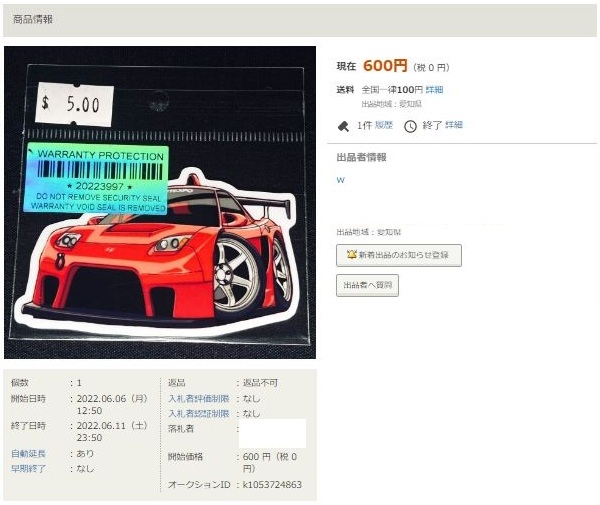The height and width of the screenshot is (505, 600).
Task: Click the blanked 落札者 winner field
Action: coord(272,433)
